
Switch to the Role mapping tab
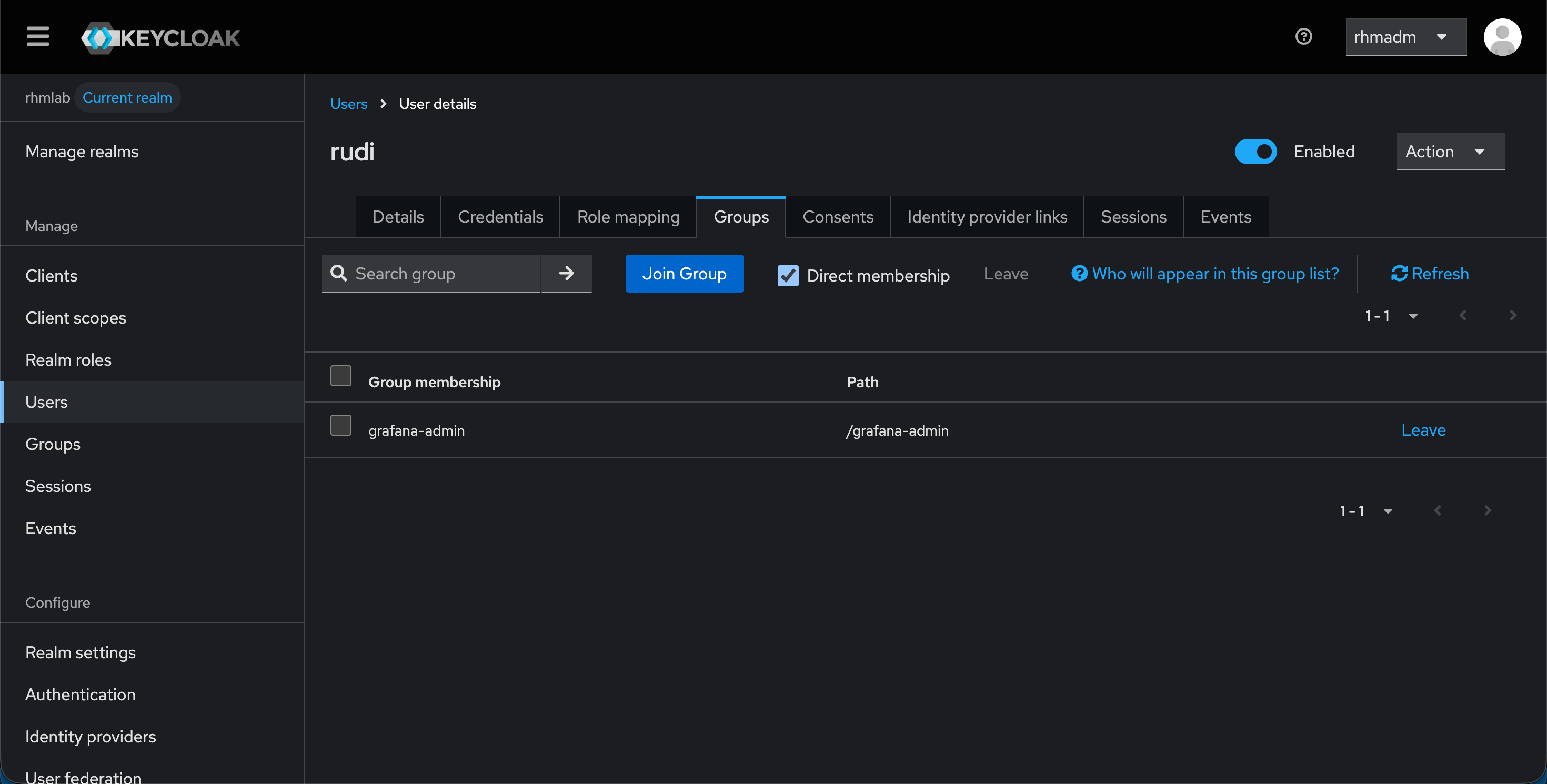tap(628, 217)
